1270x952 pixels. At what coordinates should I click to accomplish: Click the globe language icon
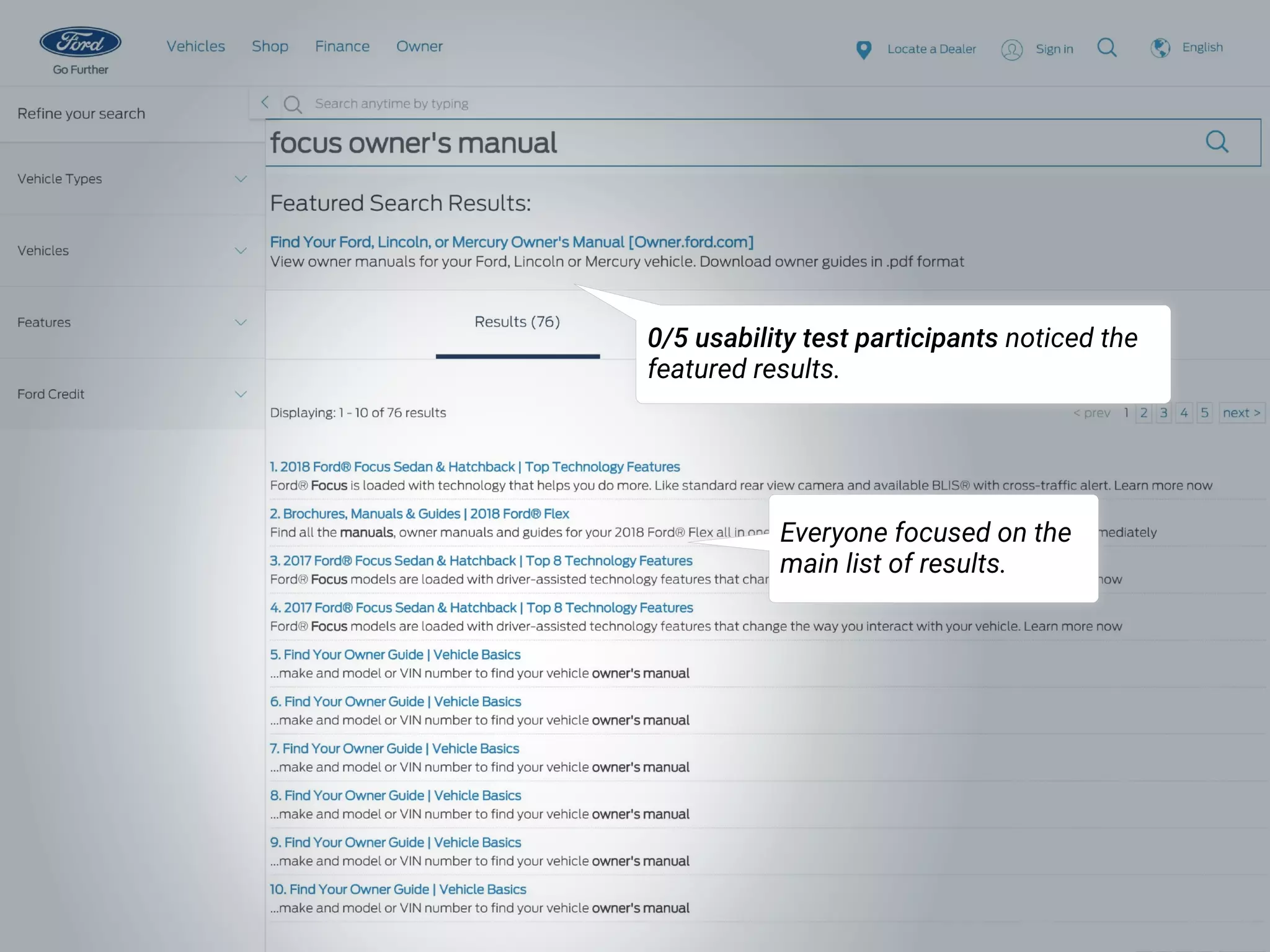tap(1160, 48)
